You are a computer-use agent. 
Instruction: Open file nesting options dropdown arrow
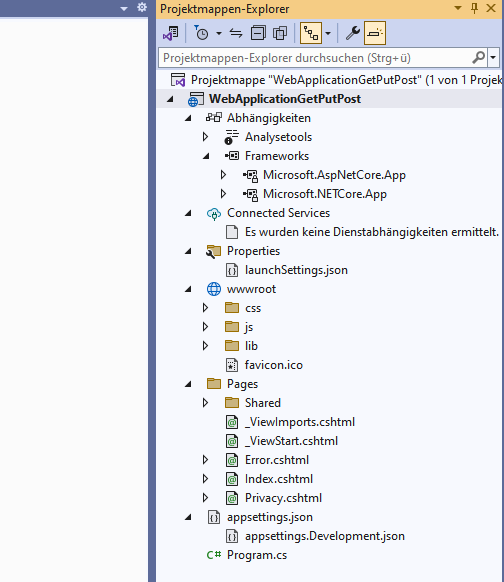328,33
